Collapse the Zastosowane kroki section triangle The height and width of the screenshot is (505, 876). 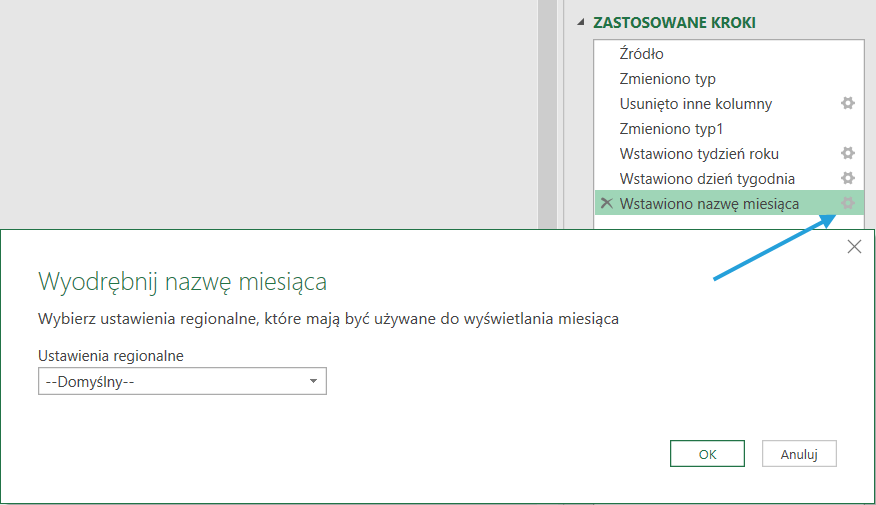click(582, 23)
